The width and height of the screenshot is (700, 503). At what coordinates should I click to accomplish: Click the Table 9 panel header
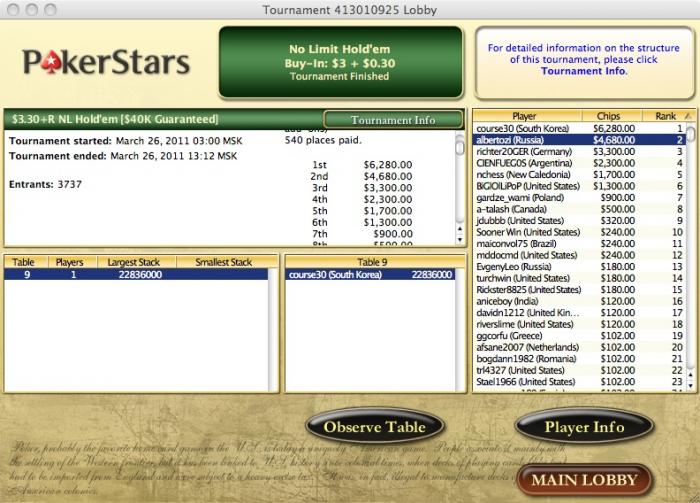[x=375, y=262]
